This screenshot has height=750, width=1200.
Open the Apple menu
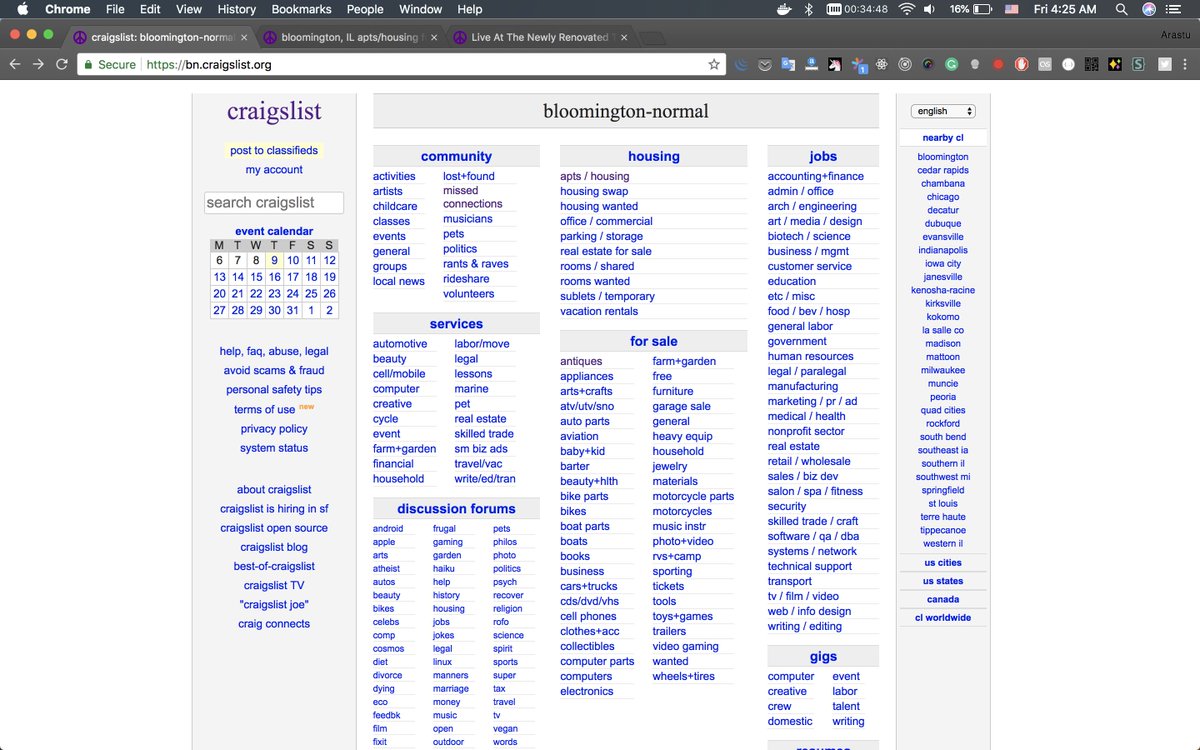pyautogui.click(x=20, y=9)
